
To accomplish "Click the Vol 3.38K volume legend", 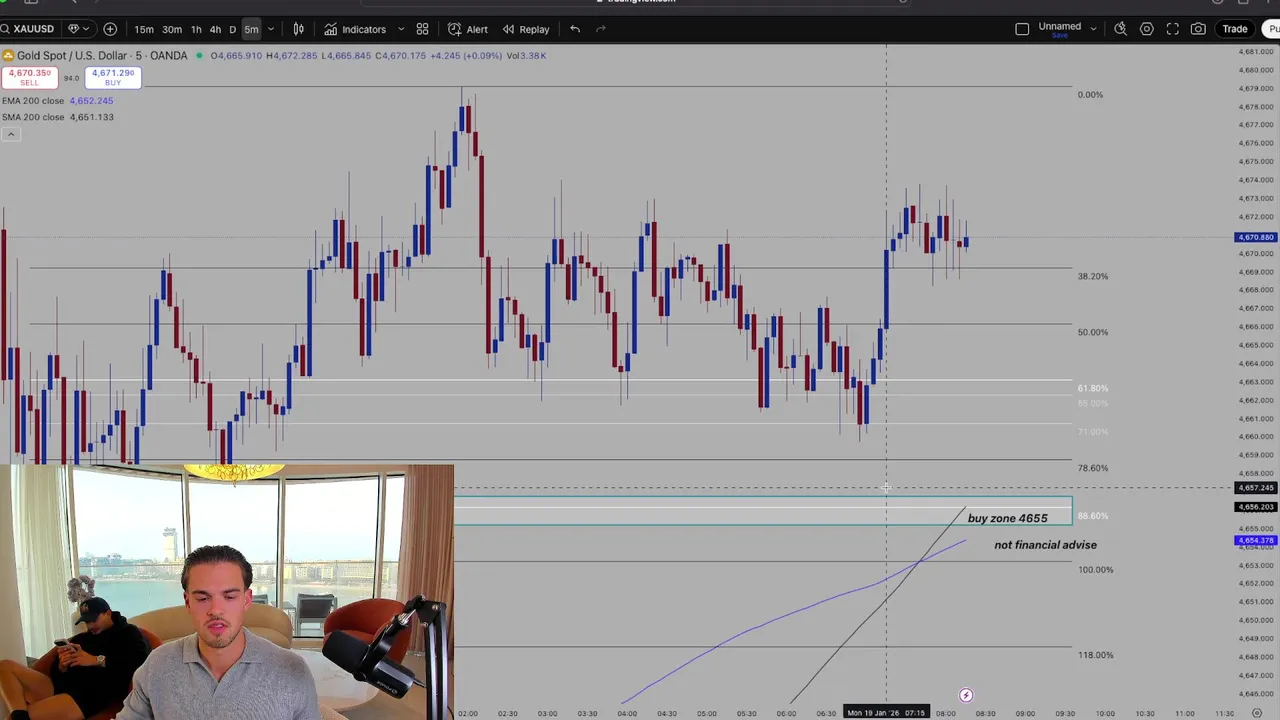I will (526, 56).
